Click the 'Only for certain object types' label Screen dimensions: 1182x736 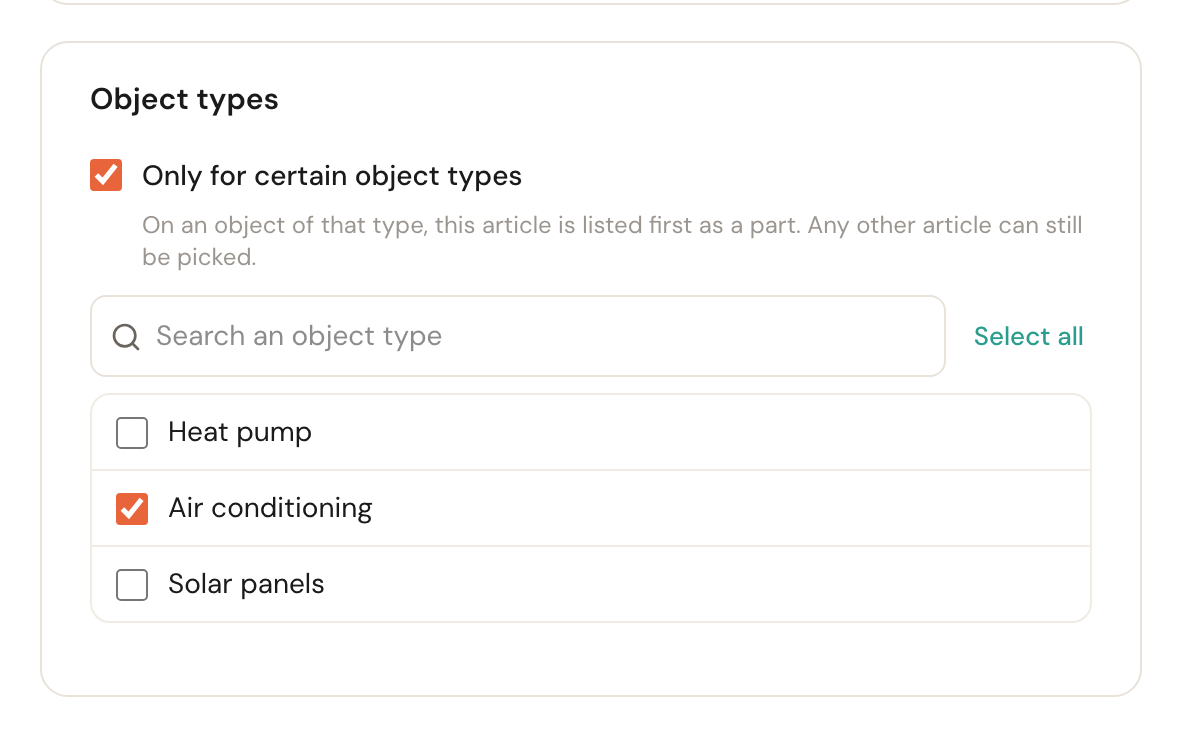pyautogui.click(x=332, y=176)
